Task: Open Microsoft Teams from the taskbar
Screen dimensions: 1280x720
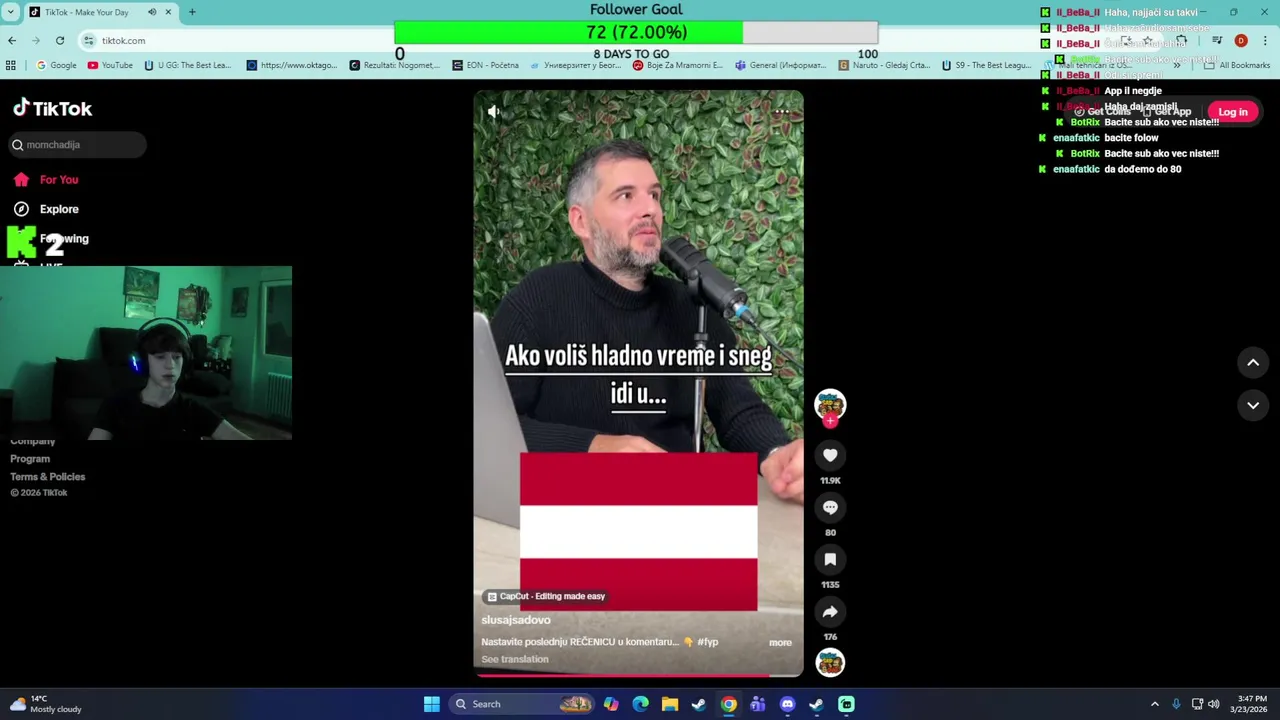Action: point(758,704)
